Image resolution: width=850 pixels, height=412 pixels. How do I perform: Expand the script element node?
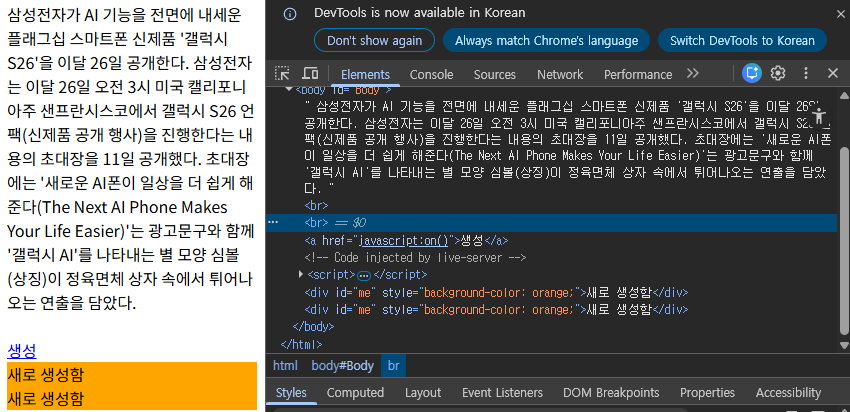click(301, 274)
